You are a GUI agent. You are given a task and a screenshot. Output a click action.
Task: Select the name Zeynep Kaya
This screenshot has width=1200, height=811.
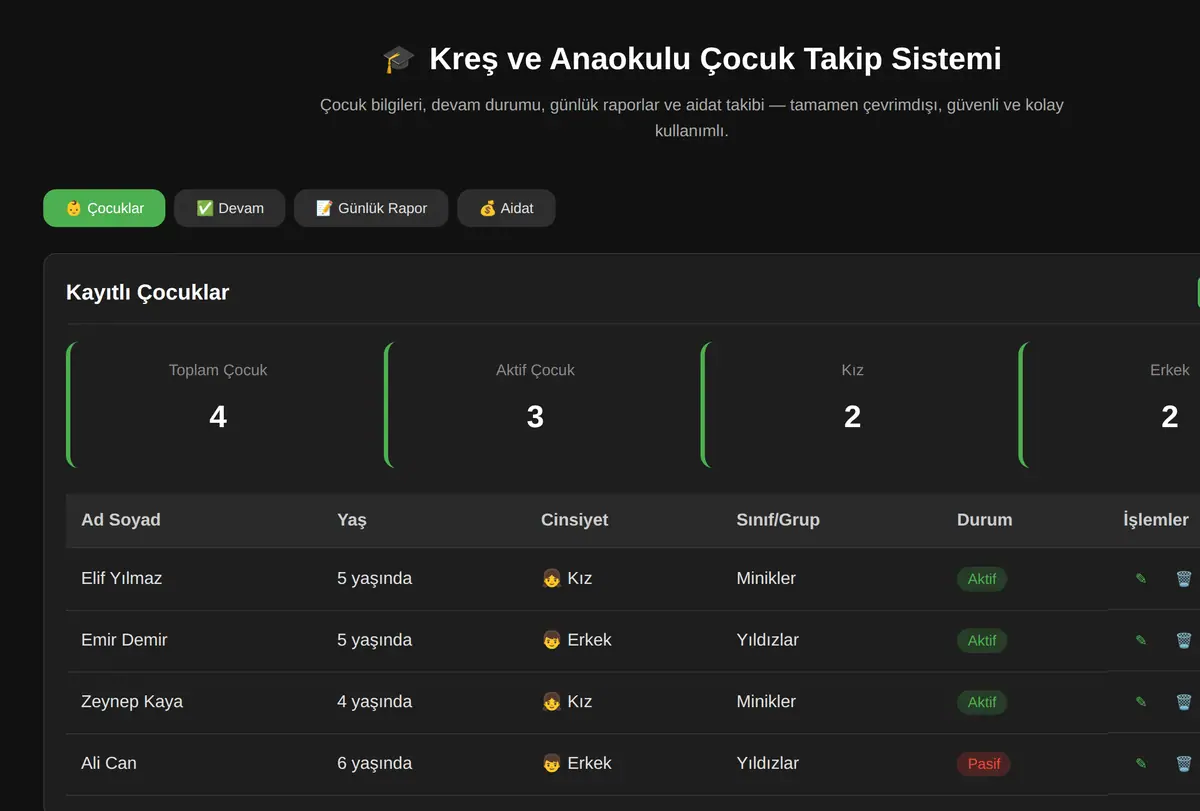tap(132, 702)
